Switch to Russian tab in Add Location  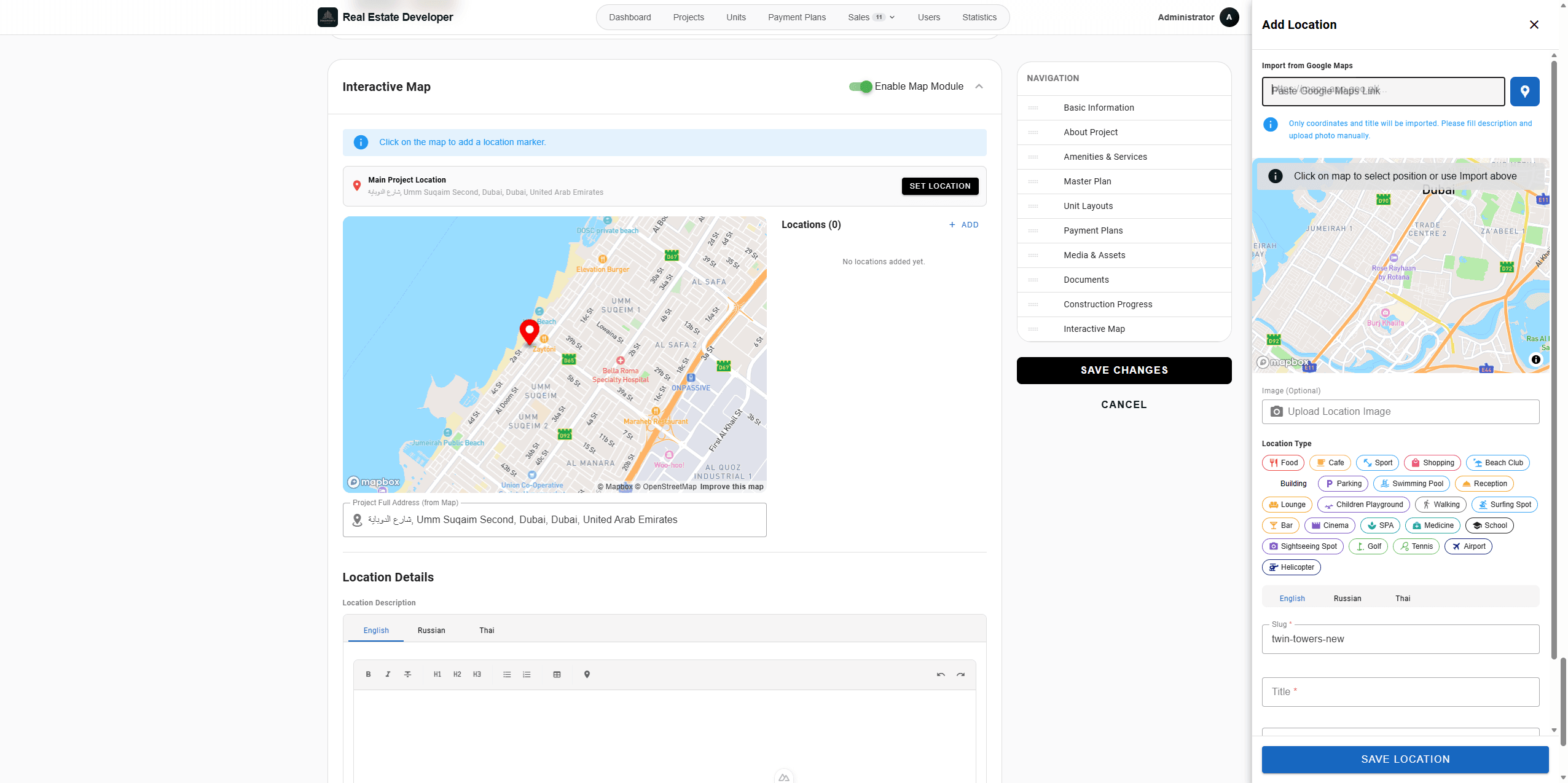(x=1347, y=599)
